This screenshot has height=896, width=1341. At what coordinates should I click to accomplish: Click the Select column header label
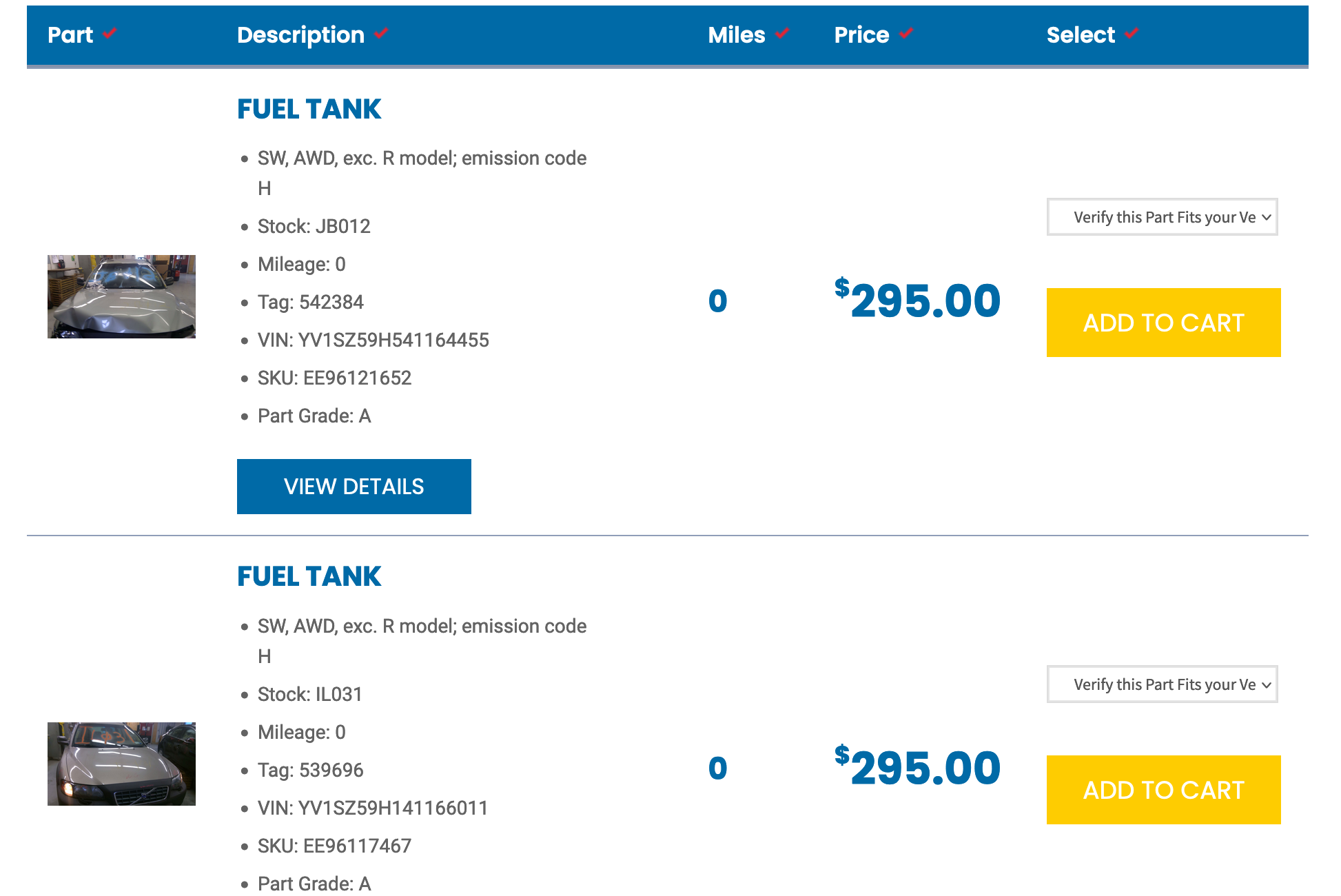(x=1080, y=35)
